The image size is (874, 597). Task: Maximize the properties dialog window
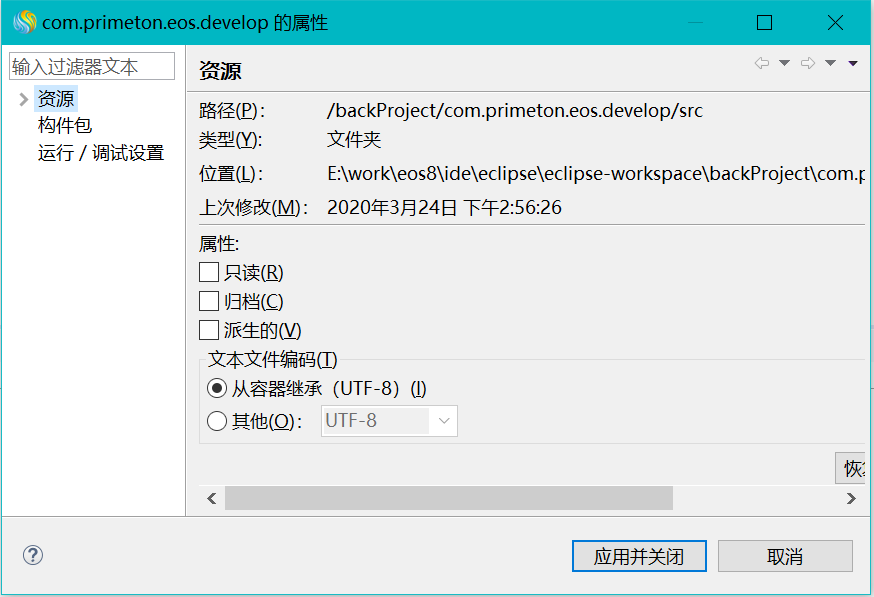tap(765, 22)
